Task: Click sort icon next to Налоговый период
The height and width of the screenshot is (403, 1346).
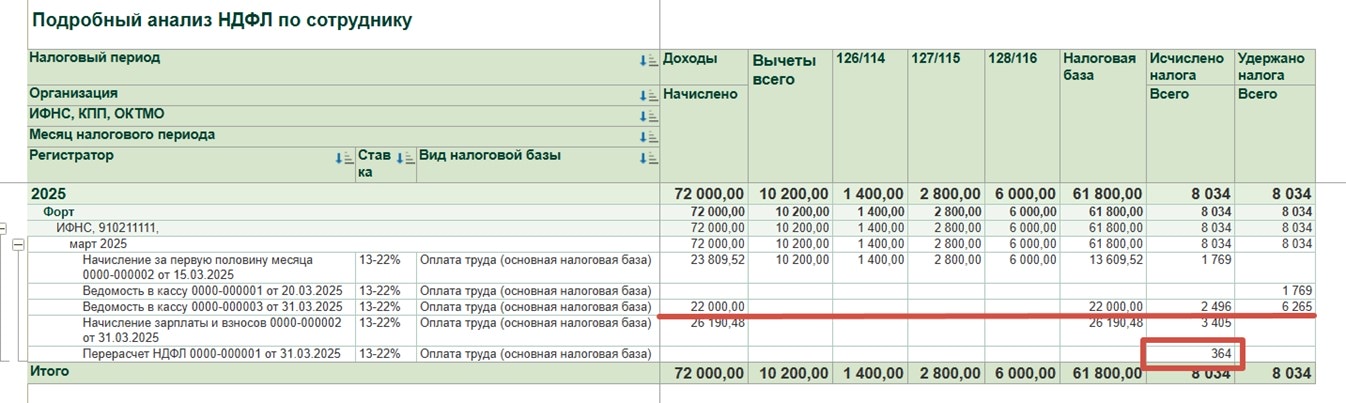Action: [648, 61]
